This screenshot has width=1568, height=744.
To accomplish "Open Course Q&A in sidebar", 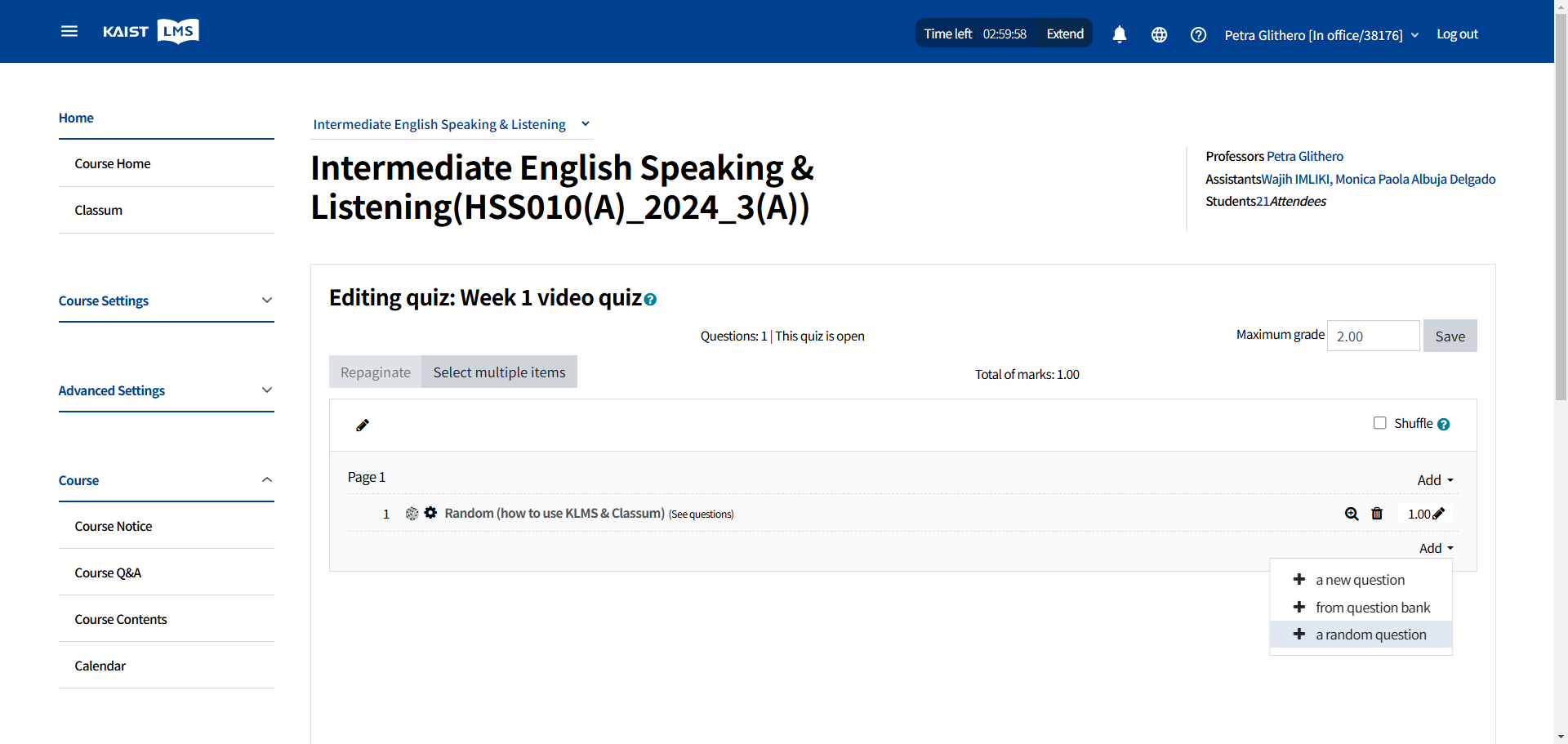I will pos(108,572).
